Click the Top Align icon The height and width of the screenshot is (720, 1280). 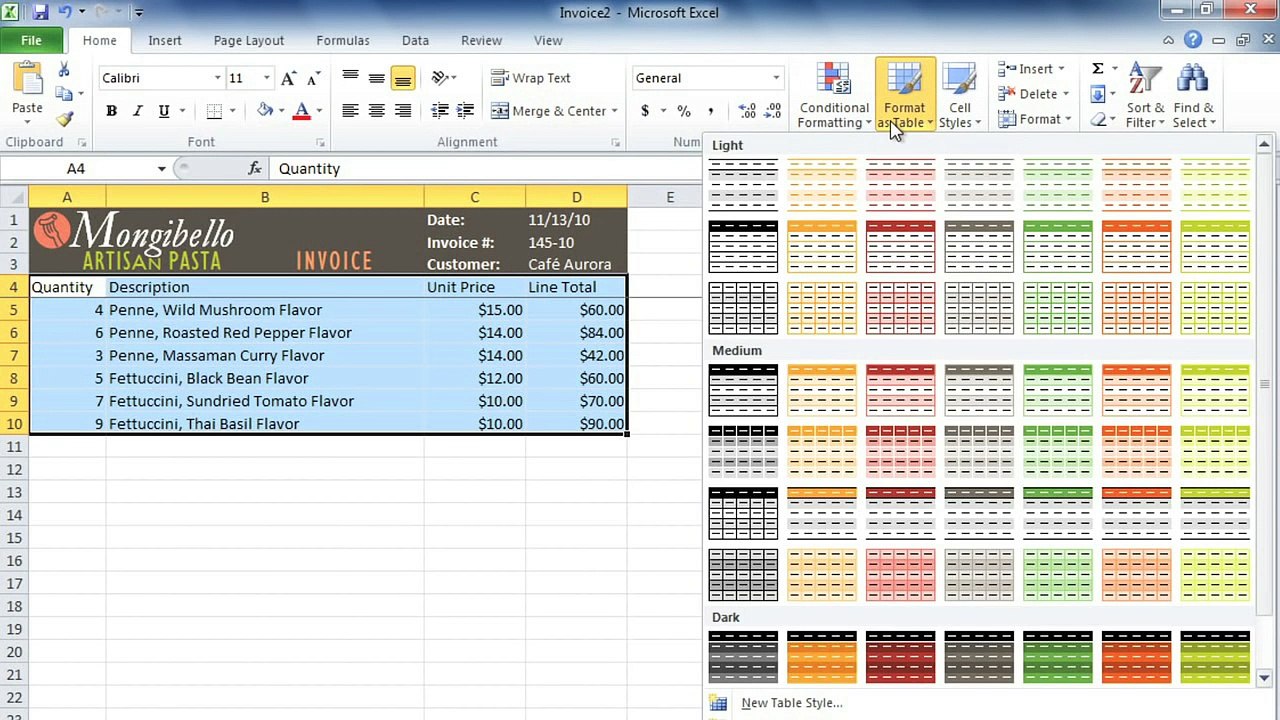350,78
